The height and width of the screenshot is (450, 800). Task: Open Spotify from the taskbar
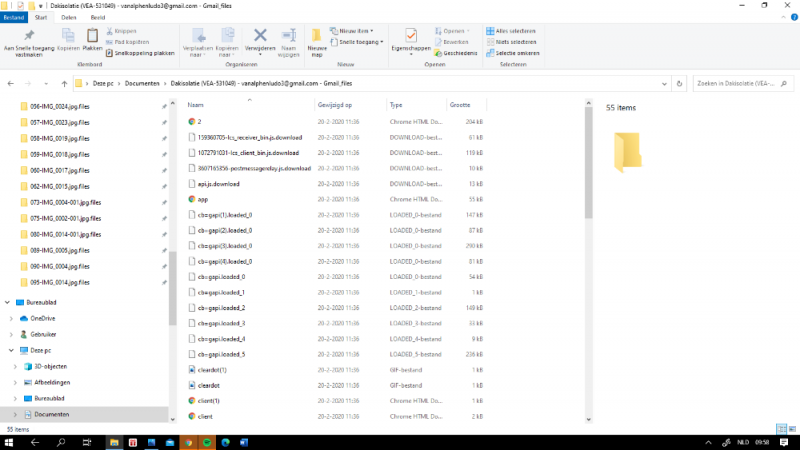point(207,441)
